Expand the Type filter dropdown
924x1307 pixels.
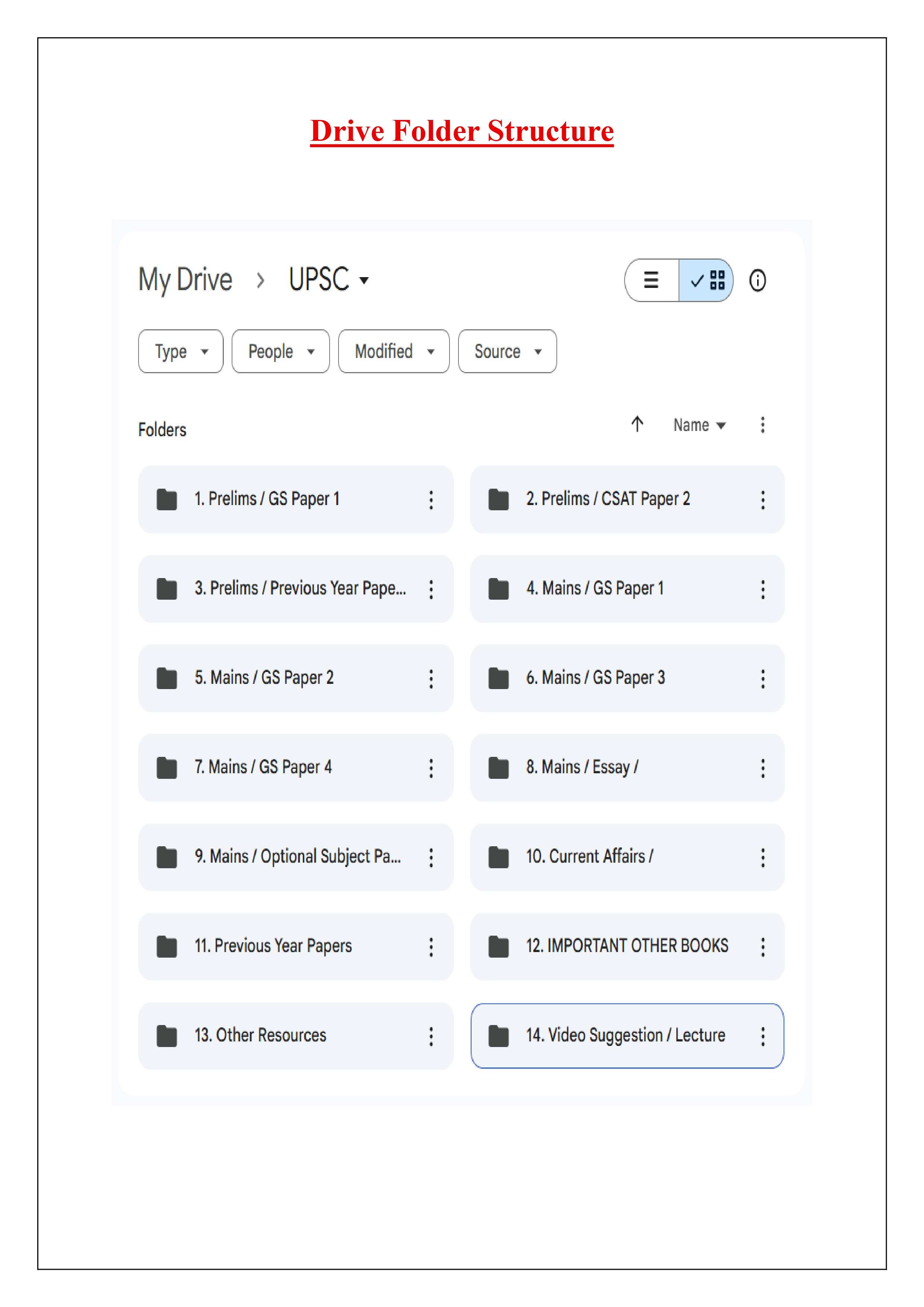(181, 351)
